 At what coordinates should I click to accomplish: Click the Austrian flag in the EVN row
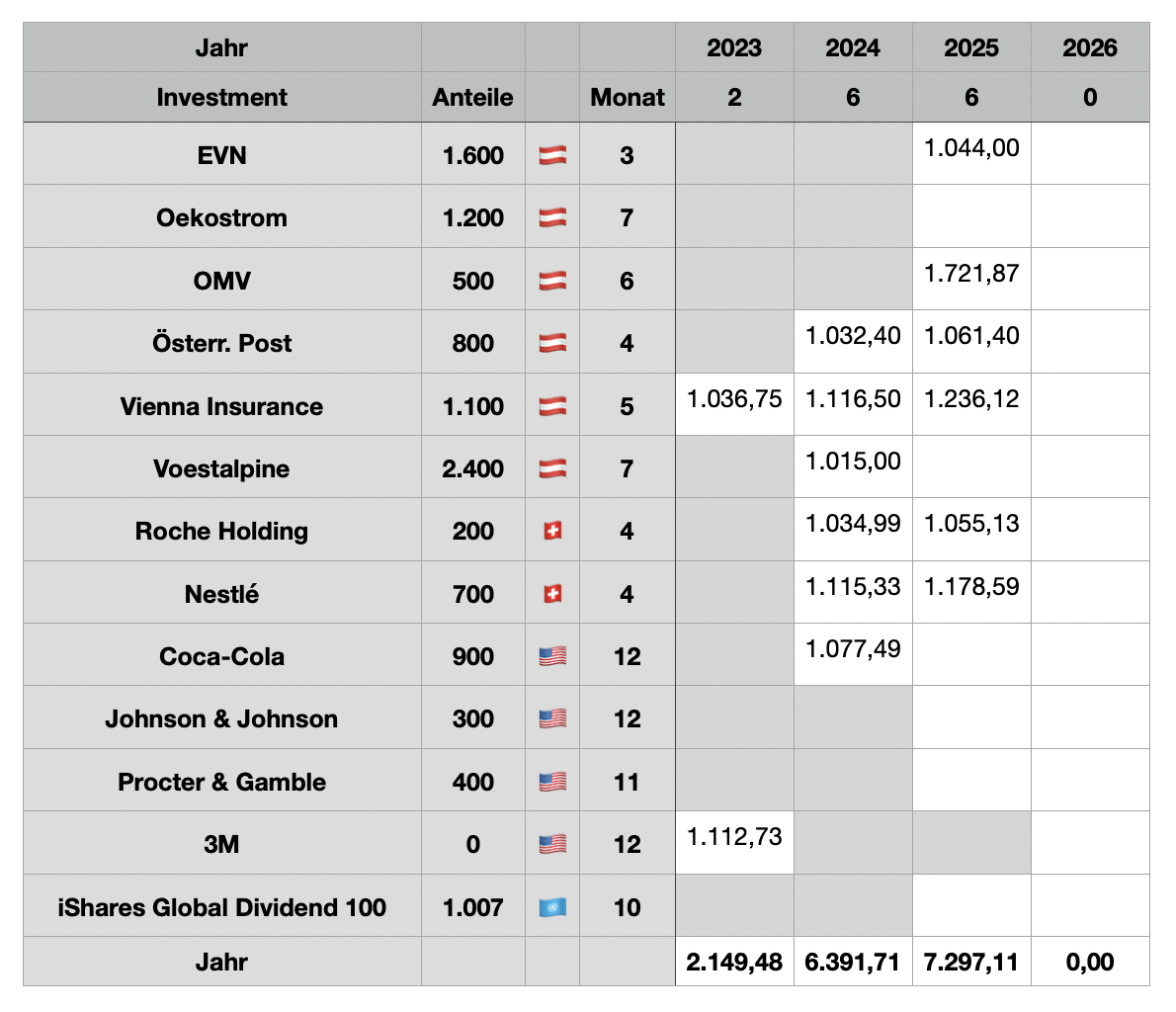coord(552,155)
